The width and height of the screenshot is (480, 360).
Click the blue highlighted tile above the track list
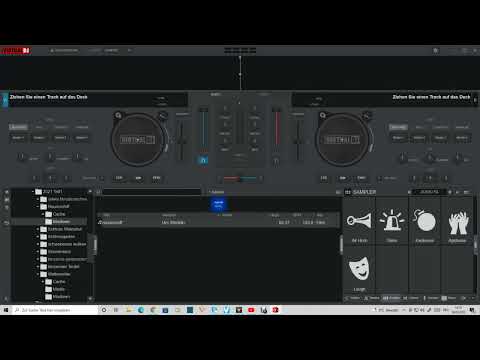pos(218,204)
